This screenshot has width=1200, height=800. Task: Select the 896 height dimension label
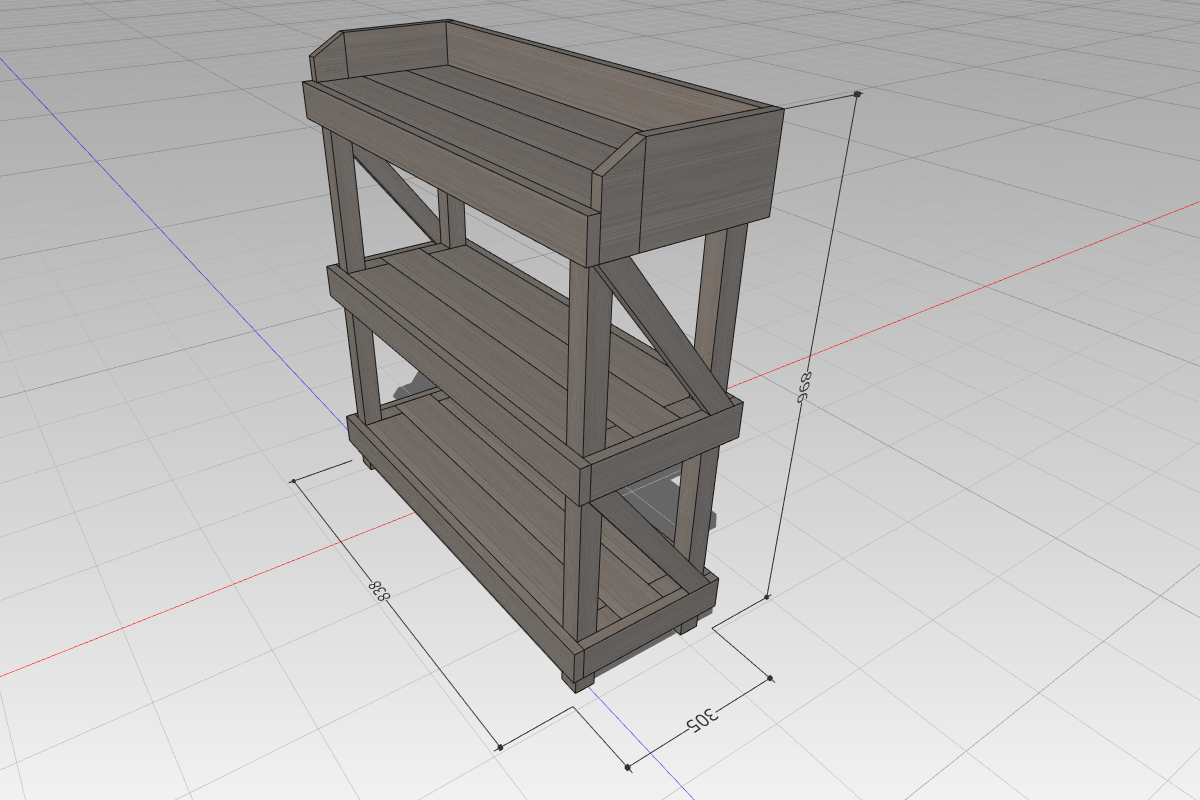coord(805,388)
